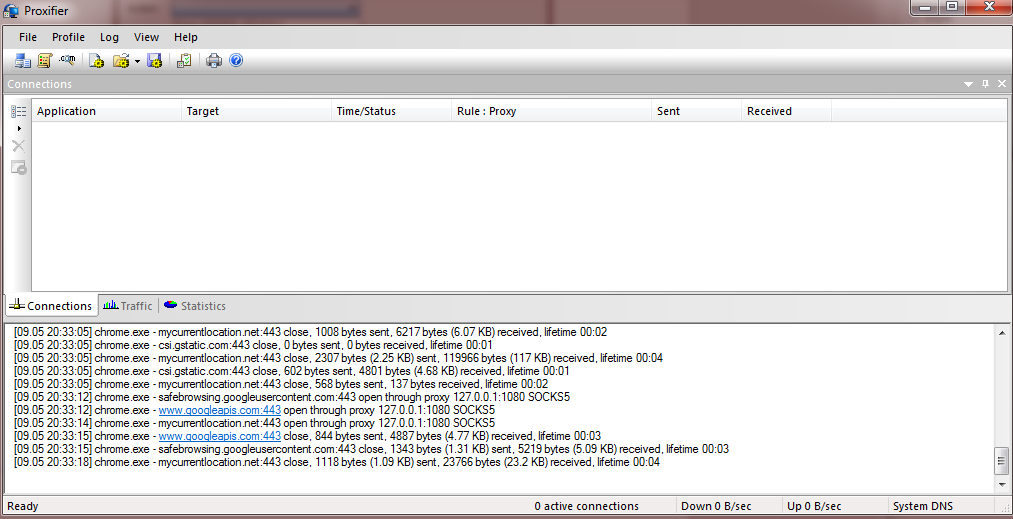The height and width of the screenshot is (519, 1013).
Task: Select log line with 568 bytes sent, 137 received
Action: point(280,384)
